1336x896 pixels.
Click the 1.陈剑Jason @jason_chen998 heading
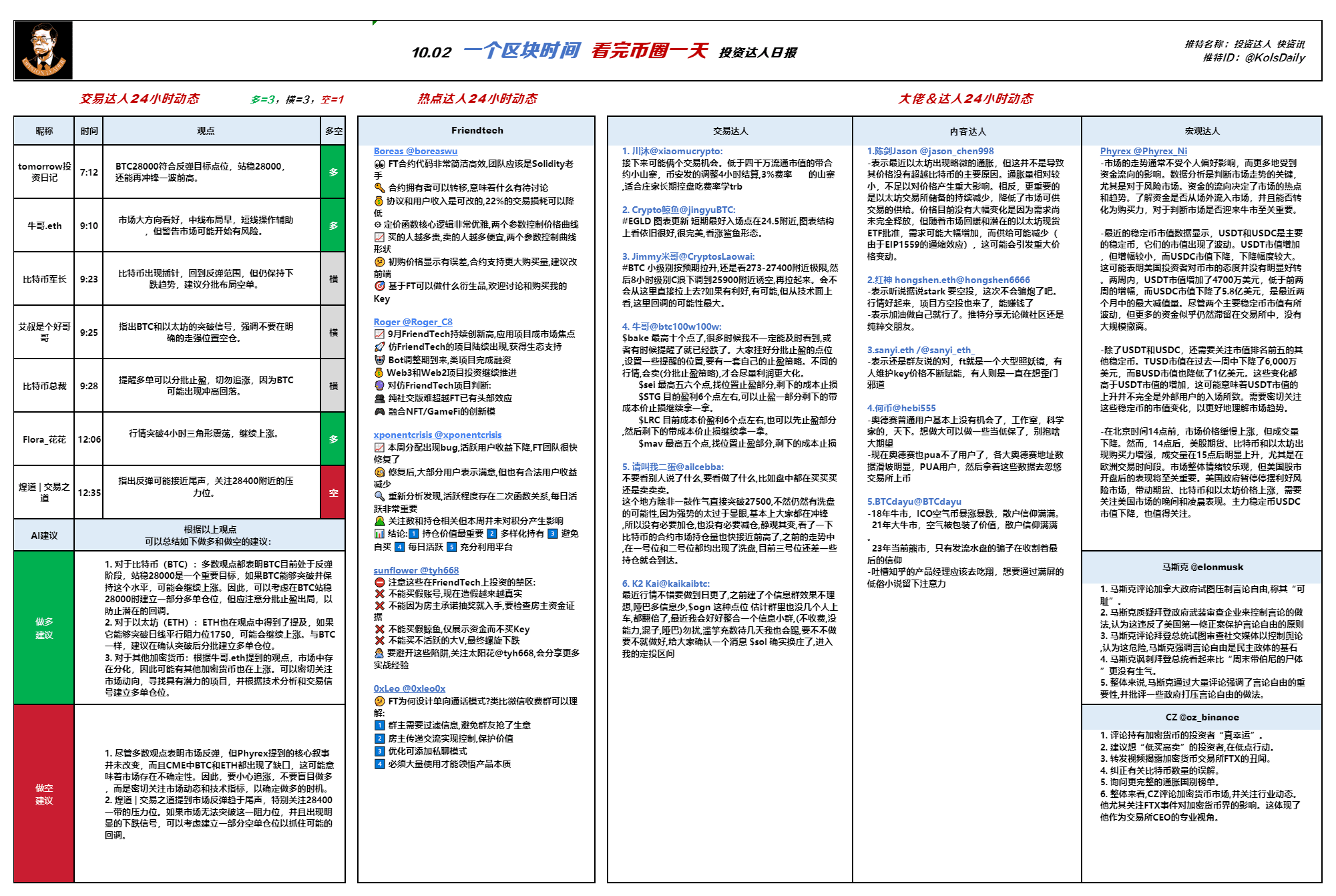[x=930, y=151]
